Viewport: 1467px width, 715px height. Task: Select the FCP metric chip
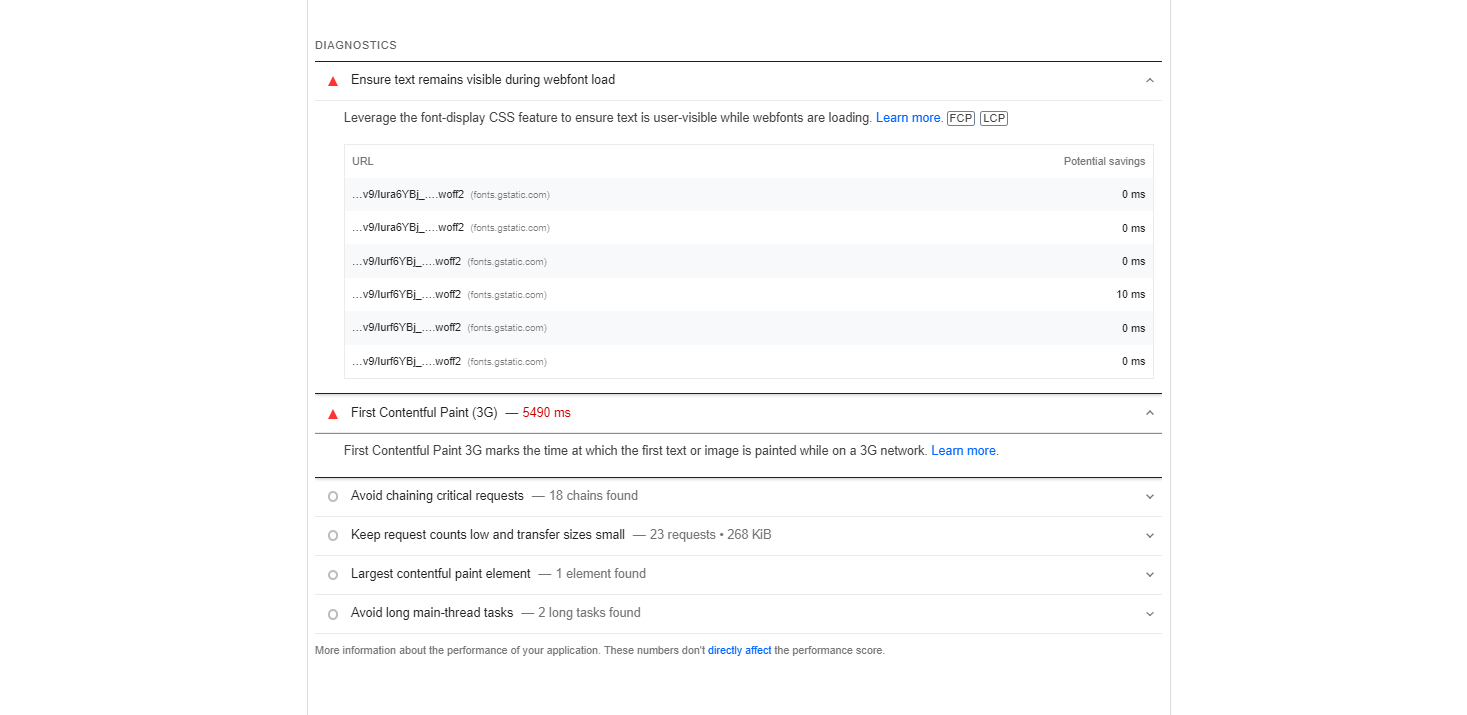(960, 118)
